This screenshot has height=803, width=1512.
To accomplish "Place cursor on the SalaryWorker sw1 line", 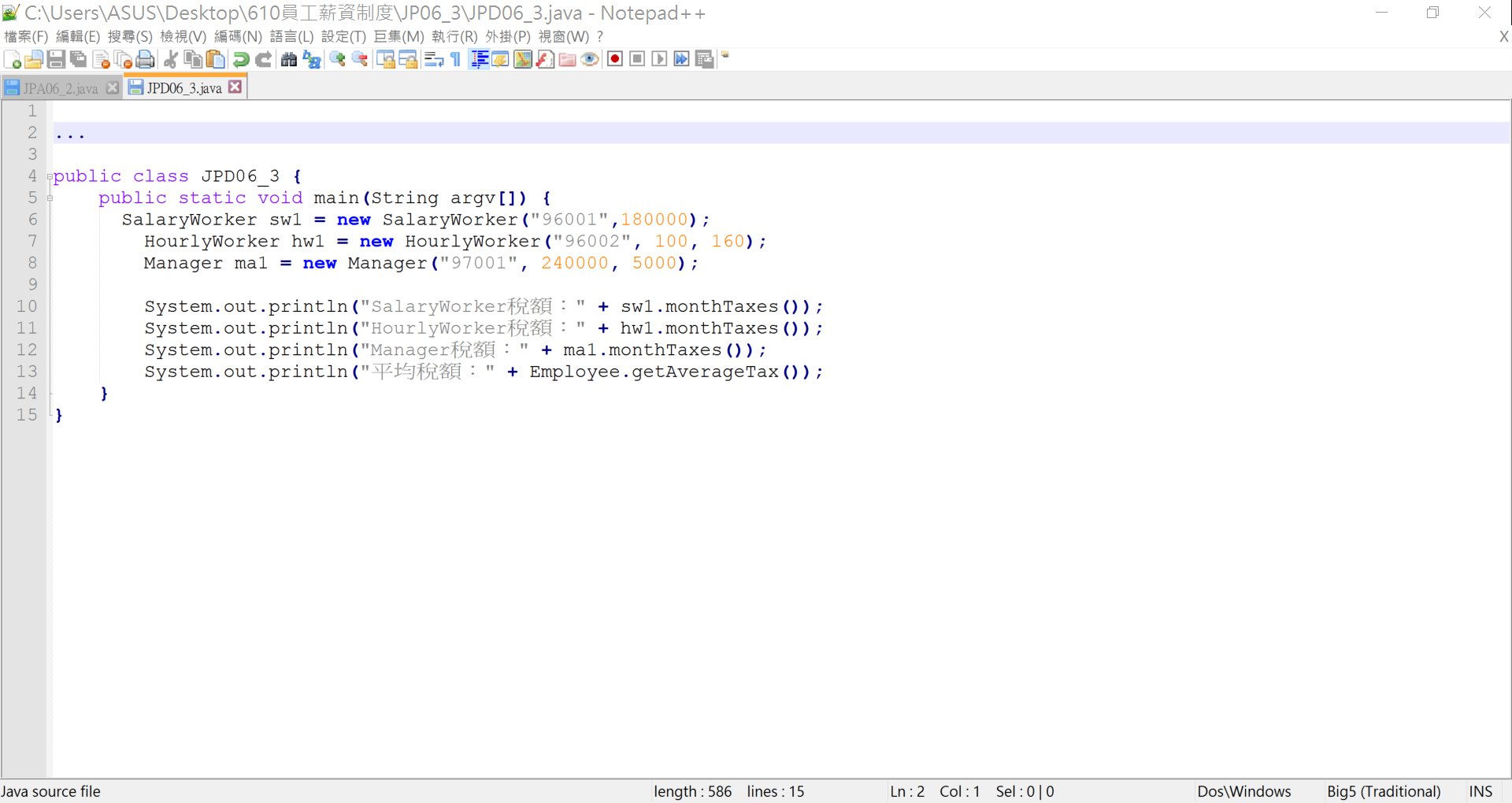I will (416, 220).
